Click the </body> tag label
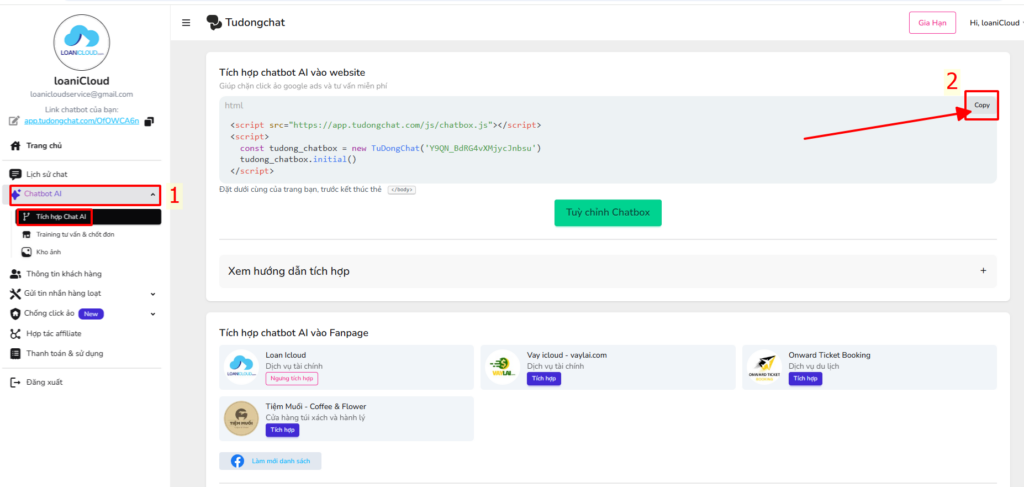The width and height of the screenshot is (1024, 487). tap(402, 190)
